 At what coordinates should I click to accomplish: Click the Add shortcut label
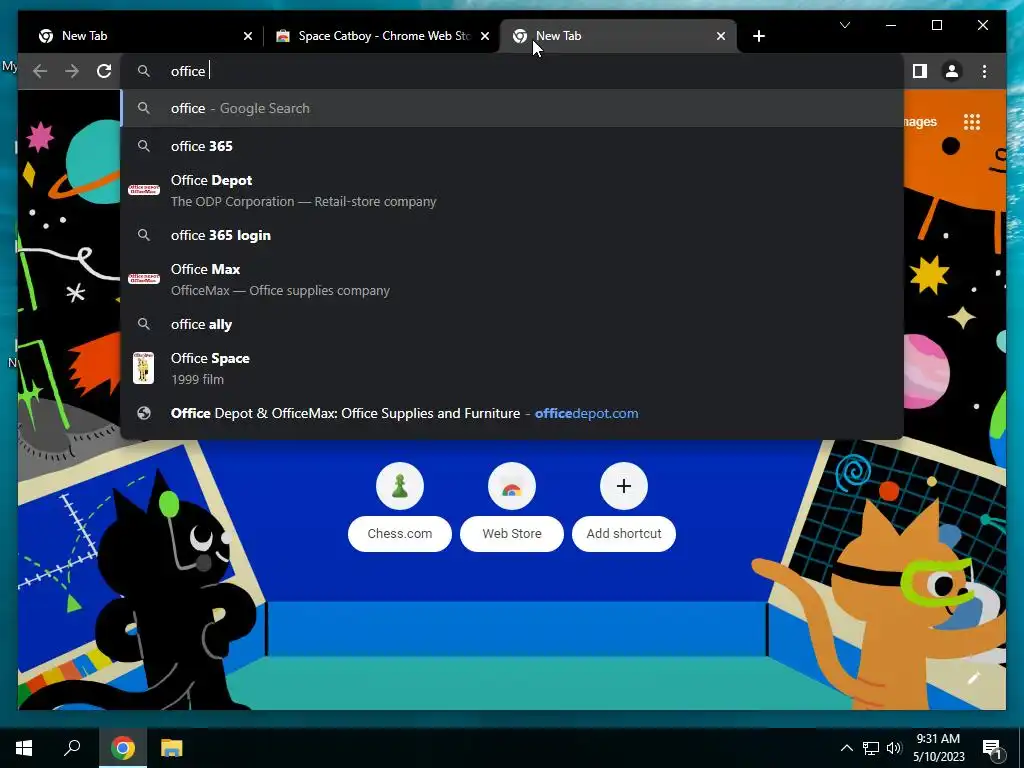624,534
